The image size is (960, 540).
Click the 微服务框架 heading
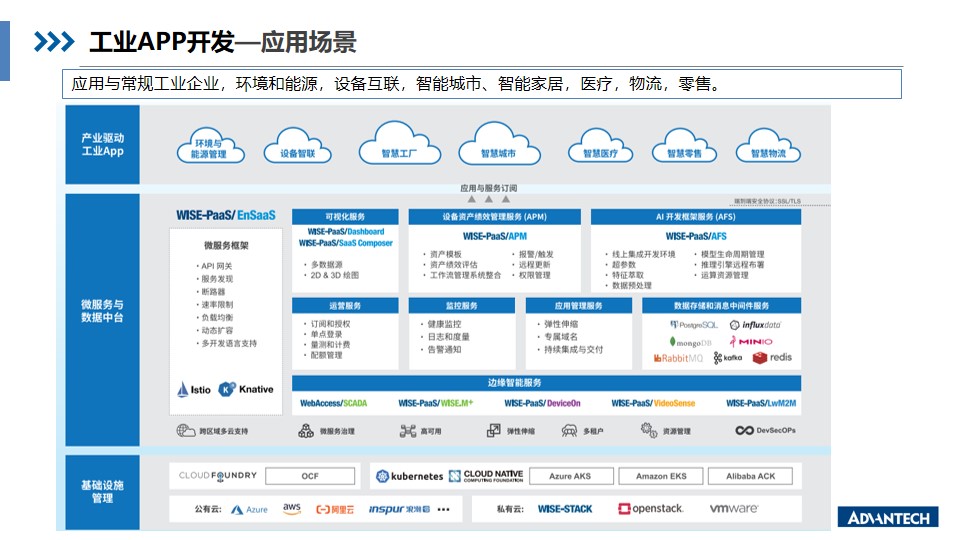(227, 246)
